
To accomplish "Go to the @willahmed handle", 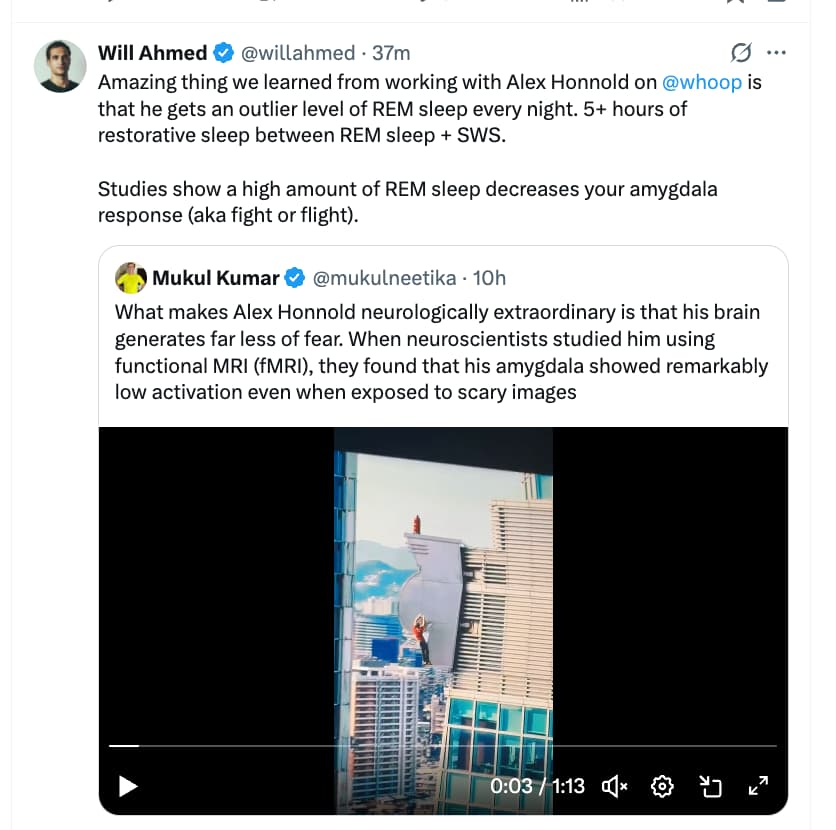I will pos(298,53).
